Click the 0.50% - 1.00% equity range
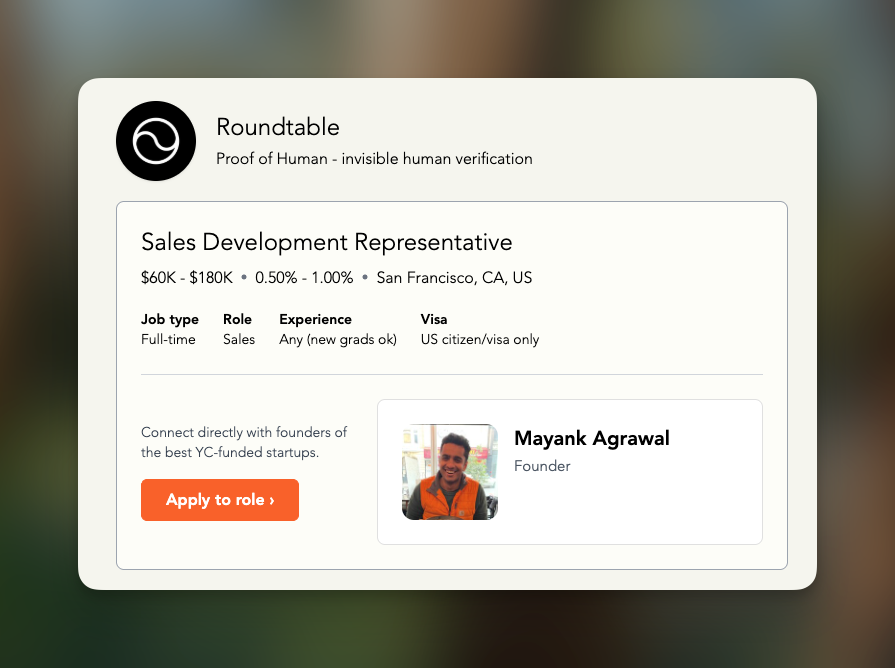 pos(304,277)
